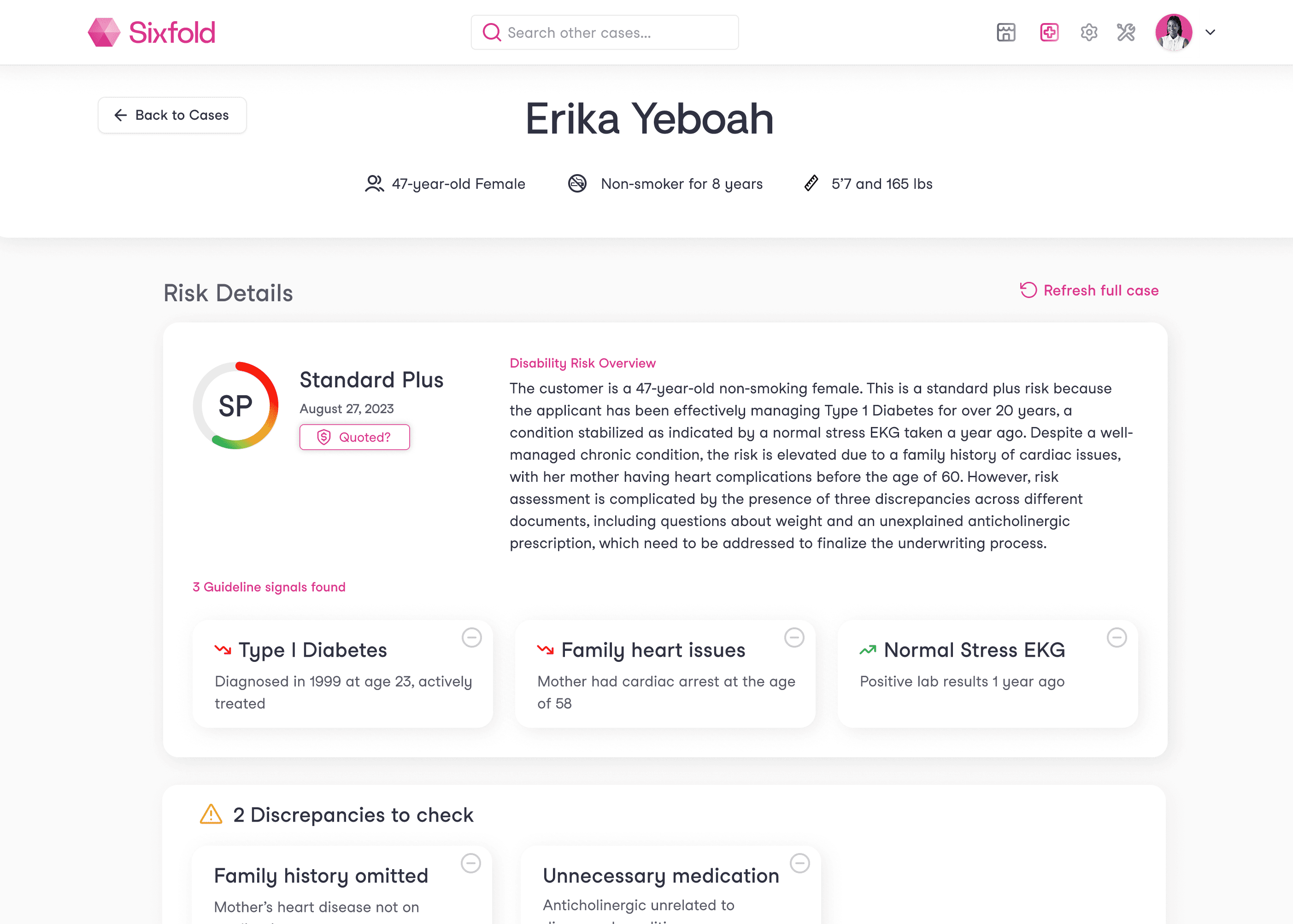Collapse the Unnecessary medication discrepancy
Image resolution: width=1293 pixels, height=924 pixels.
tap(799, 863)
